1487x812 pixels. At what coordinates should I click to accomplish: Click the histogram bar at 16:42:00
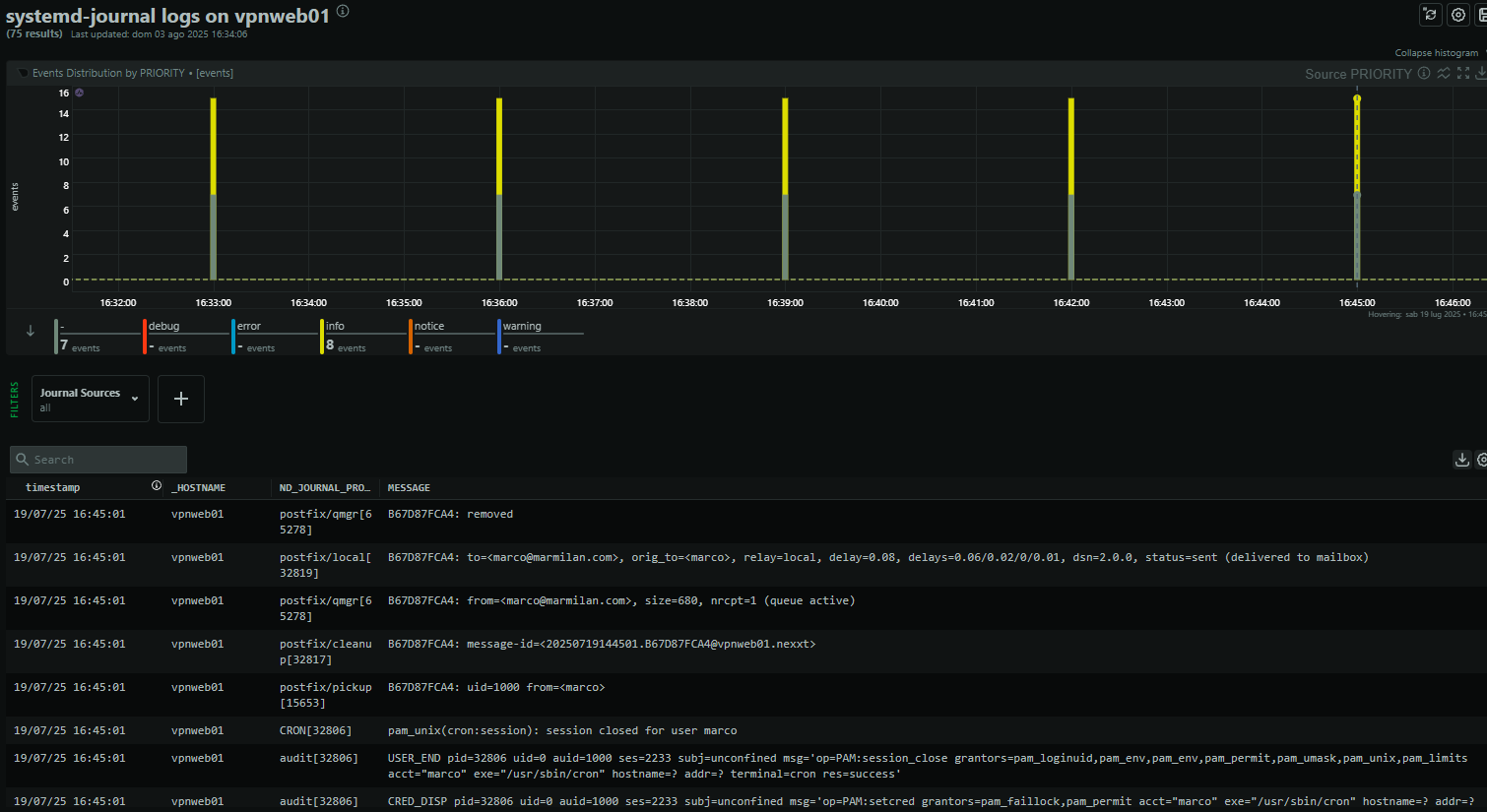coord(1071,189)
